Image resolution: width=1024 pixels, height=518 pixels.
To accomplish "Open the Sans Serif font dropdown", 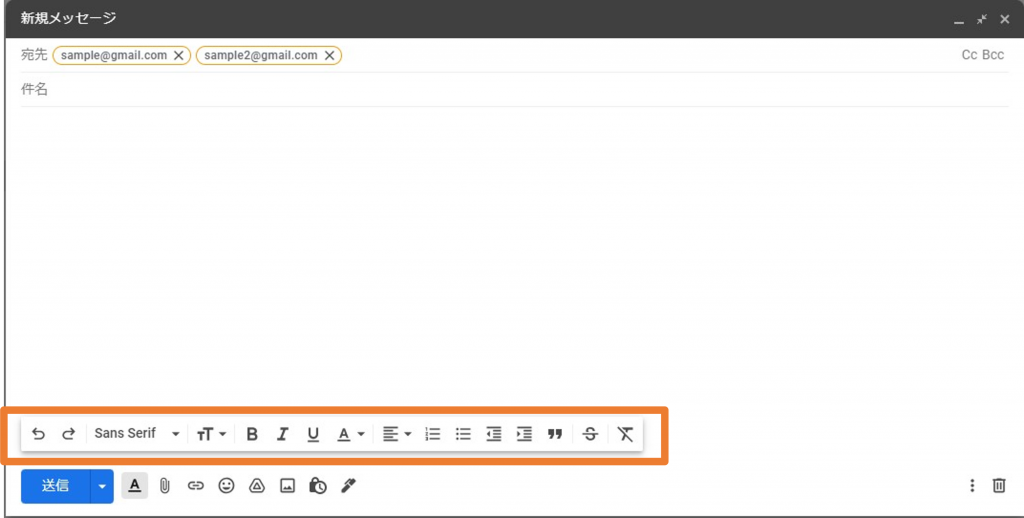I will coord(136,434).
